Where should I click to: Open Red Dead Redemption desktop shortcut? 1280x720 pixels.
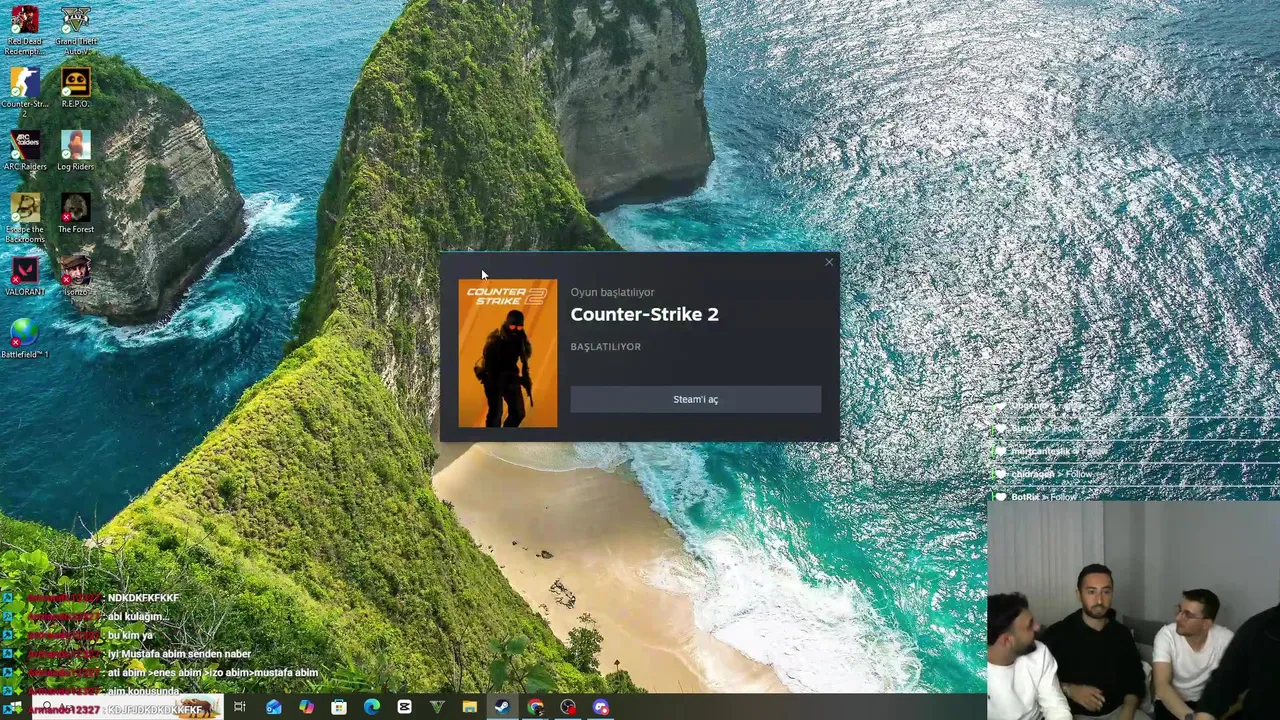click(x=24, y=30)
